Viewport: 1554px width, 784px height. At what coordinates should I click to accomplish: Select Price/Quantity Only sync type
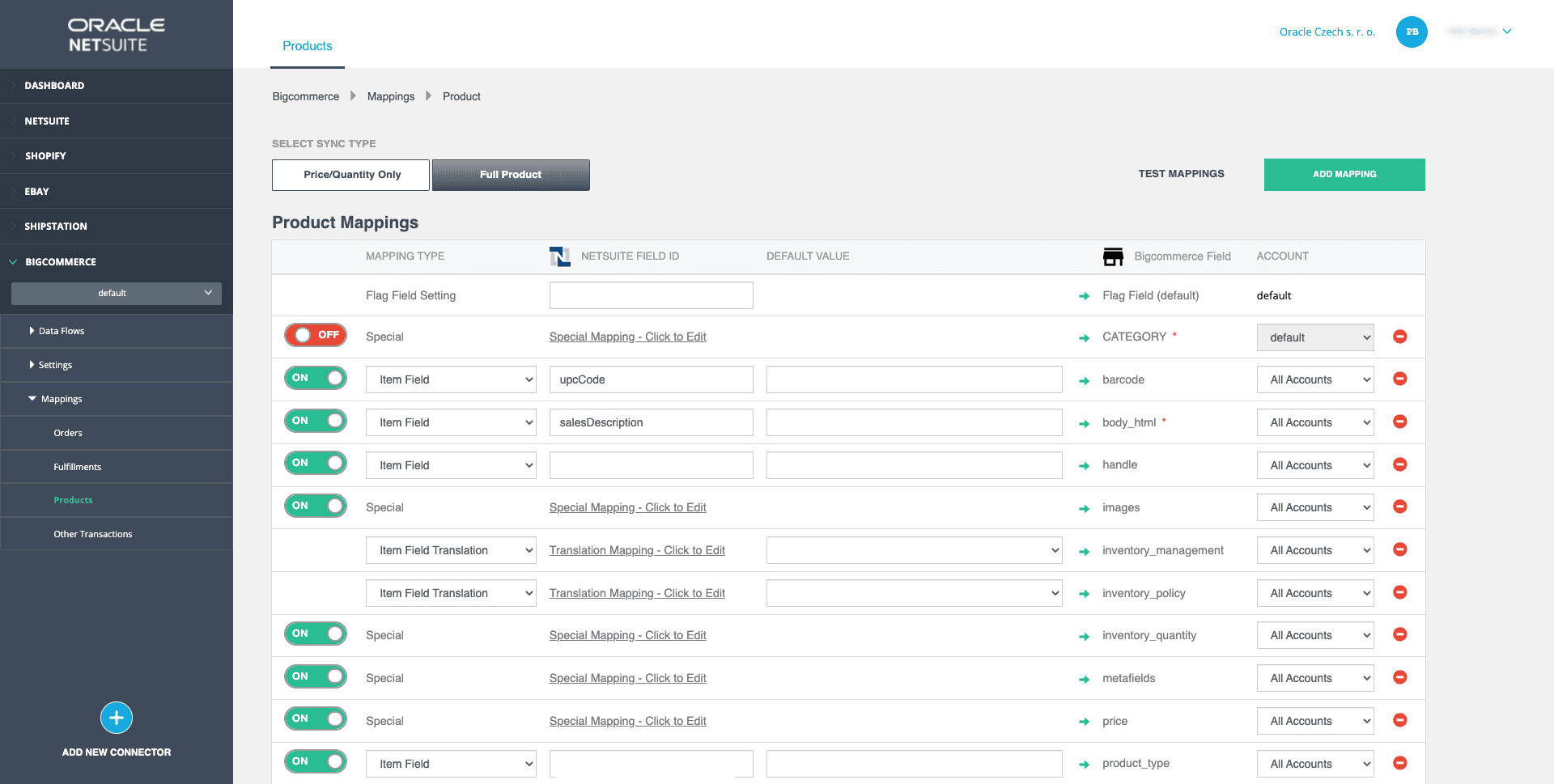(x=350, y=175)
